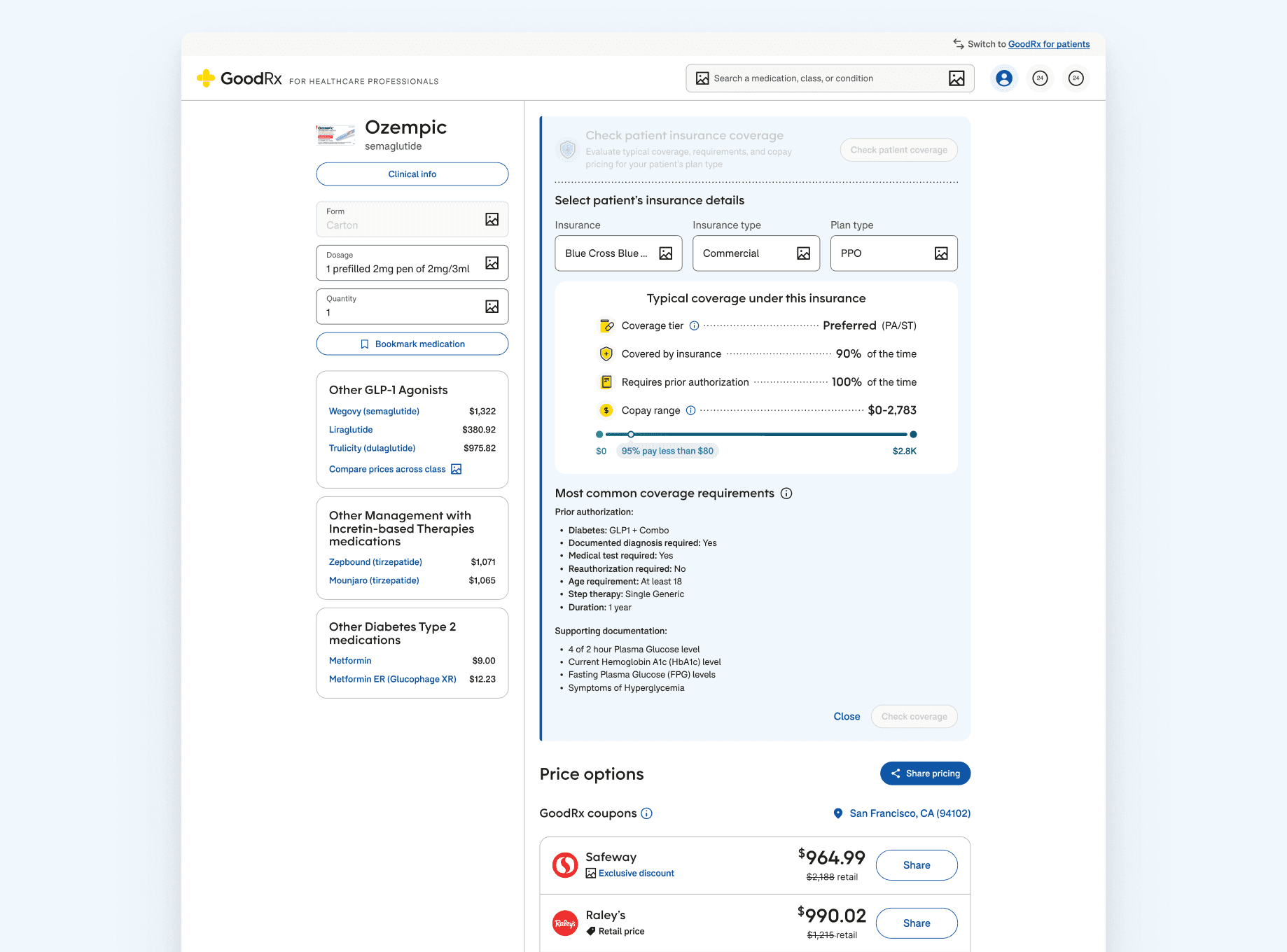
Task: Open the Dosage dropdown
Action: 412,262
